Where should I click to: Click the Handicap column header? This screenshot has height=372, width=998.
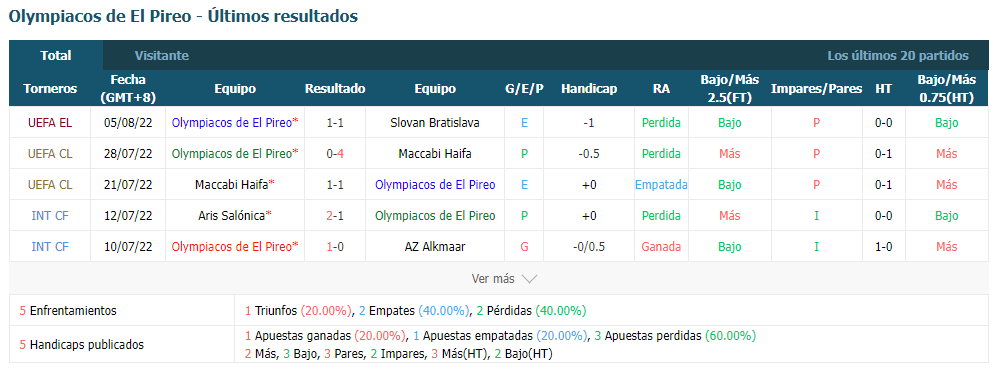[x=589, y=89]
